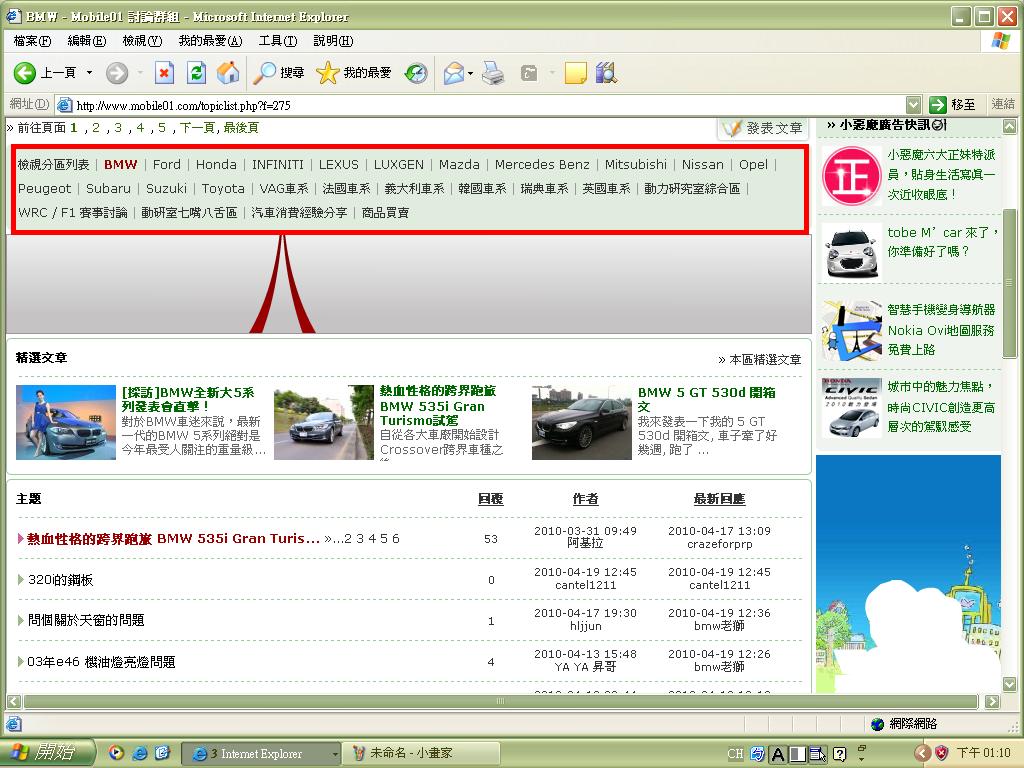Switch to 未命名 - 小畫家 taskbar window
This screenshot has width=1024, height=768.
[x=422, y=754]
